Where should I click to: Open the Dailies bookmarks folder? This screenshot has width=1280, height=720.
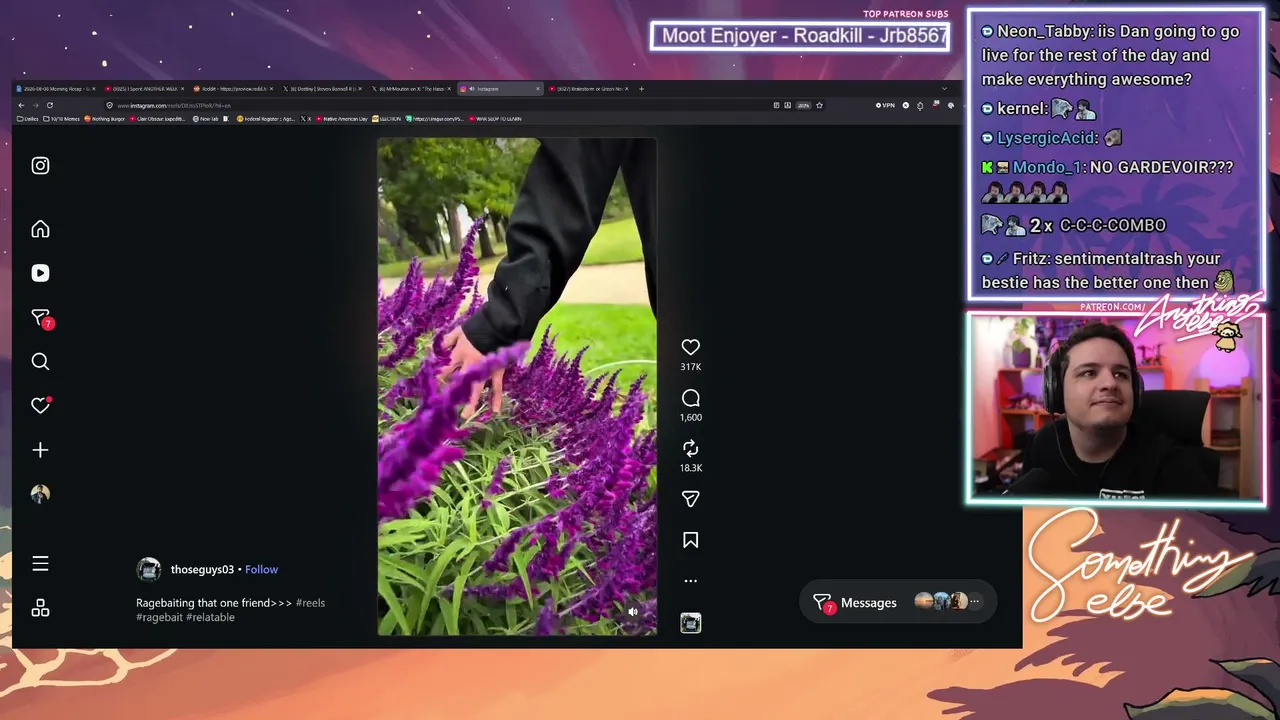click(x=28, y=119)
